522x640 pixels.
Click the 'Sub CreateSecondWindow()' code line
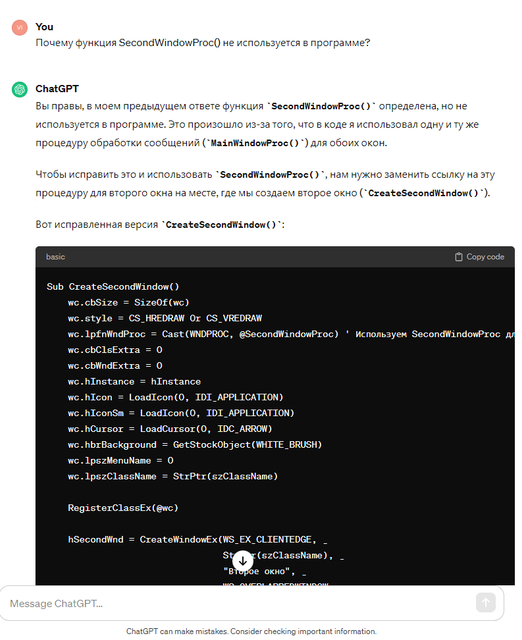pos(113,287)
